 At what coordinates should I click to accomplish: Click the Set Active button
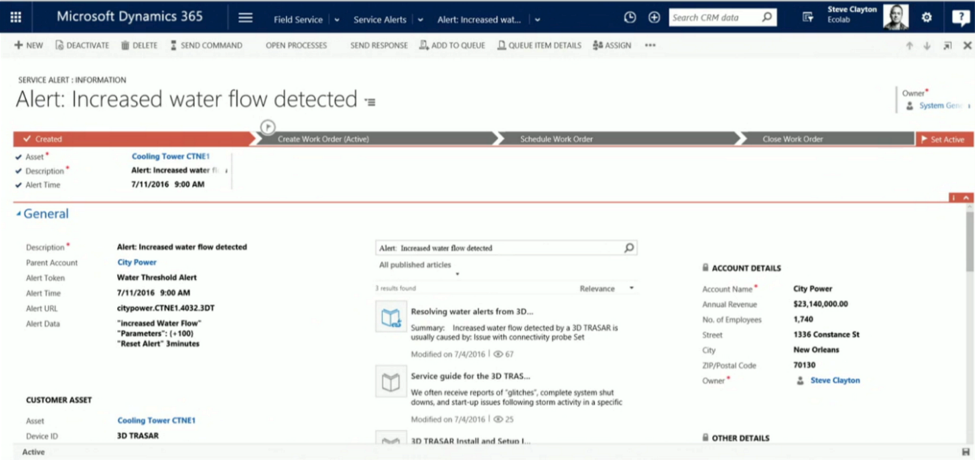click(x=942, y=139)
